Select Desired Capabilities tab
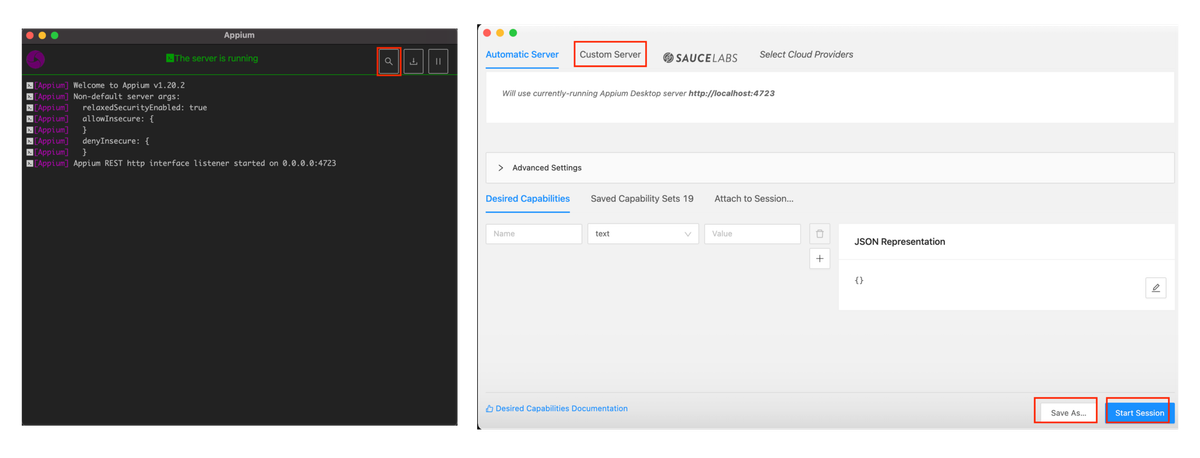1200x458 pixels. pyautogui.click(x=528, y=198)
